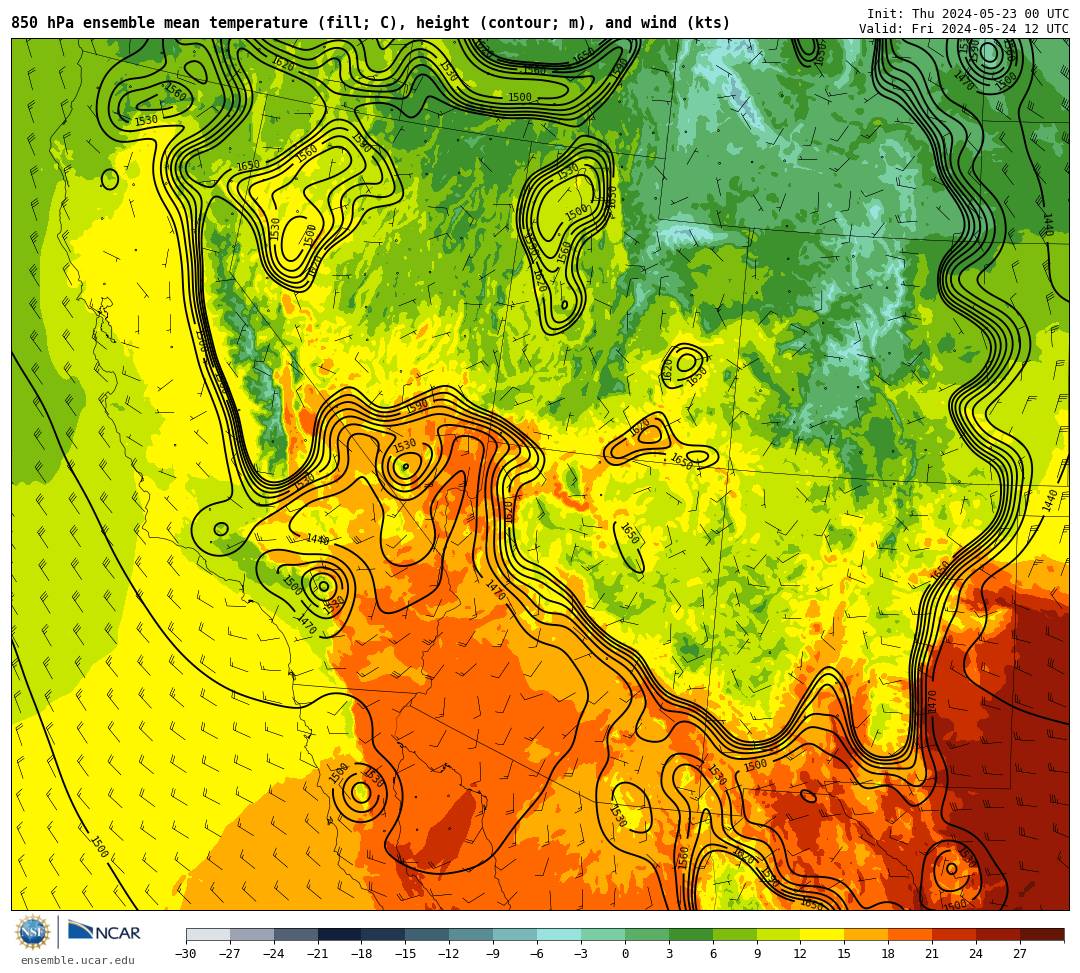Viewport: 1080px width, 973px height.
Task: Click the Valid: Fri 2024-05-24 12 UTC text
Action: [x=964, y=28]
